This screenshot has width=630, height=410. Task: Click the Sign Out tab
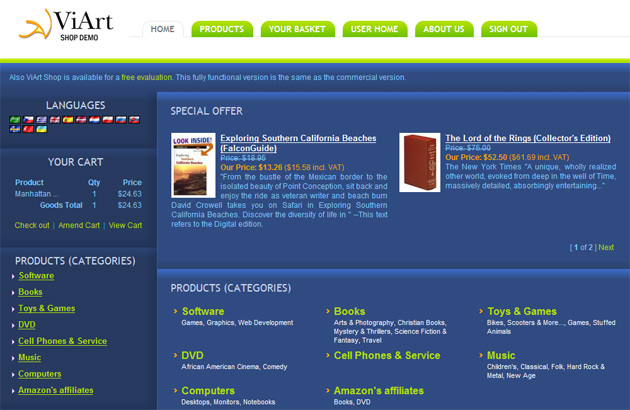click(509, 29)
